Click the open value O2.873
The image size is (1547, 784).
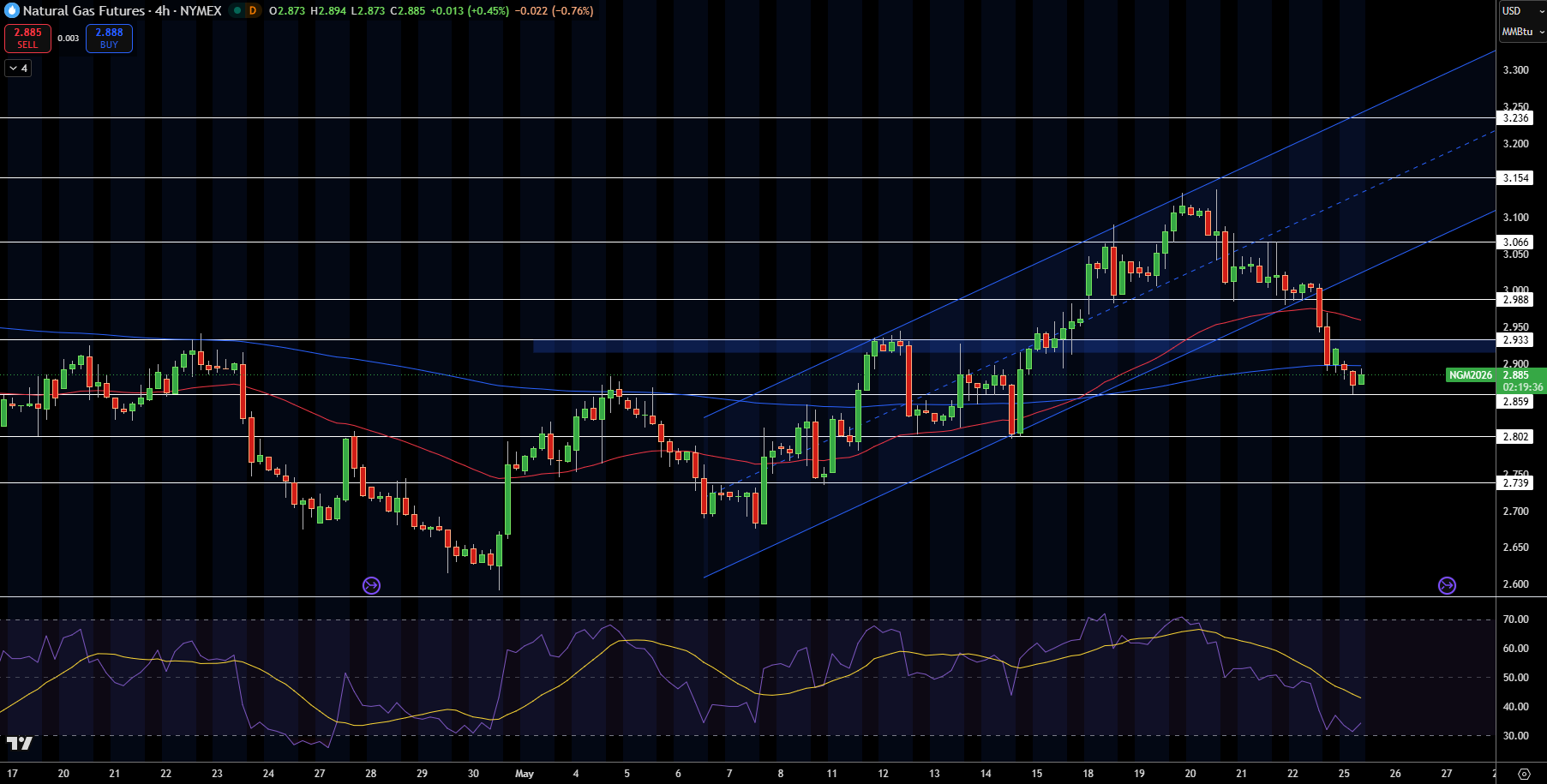[x=287, y=10]
